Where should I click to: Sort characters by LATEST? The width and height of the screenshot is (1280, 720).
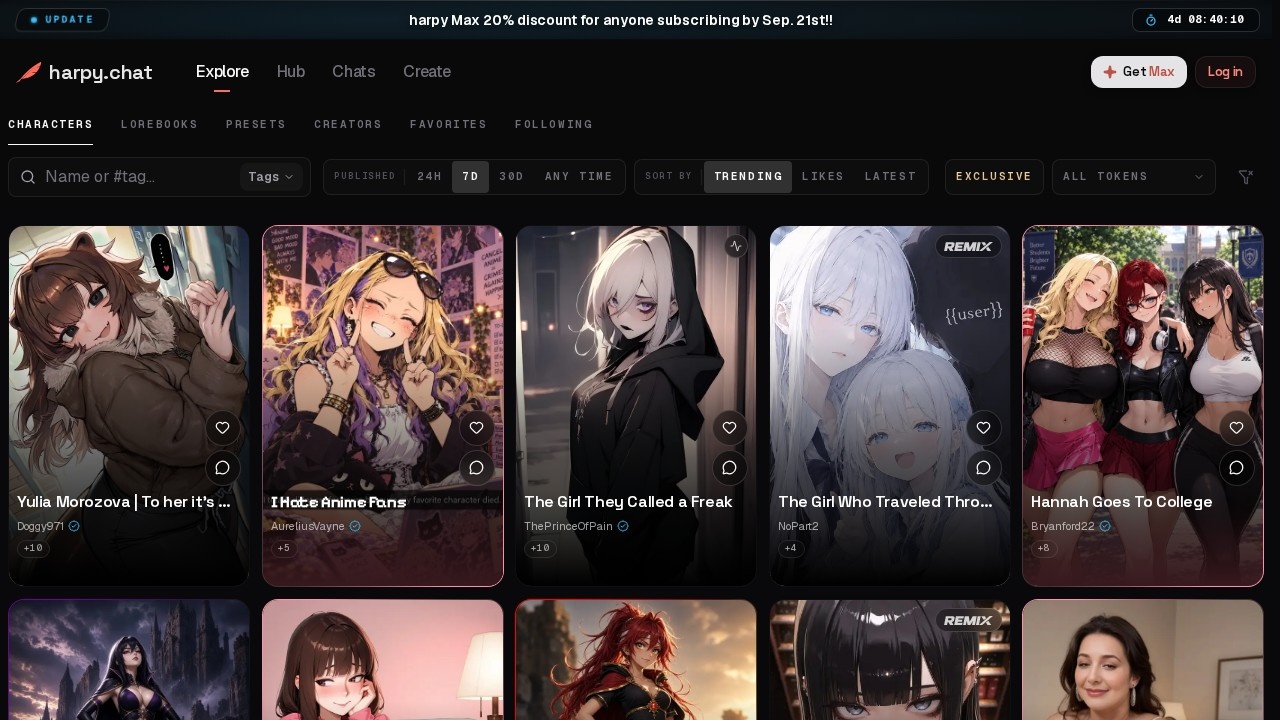tap(890, 177)
